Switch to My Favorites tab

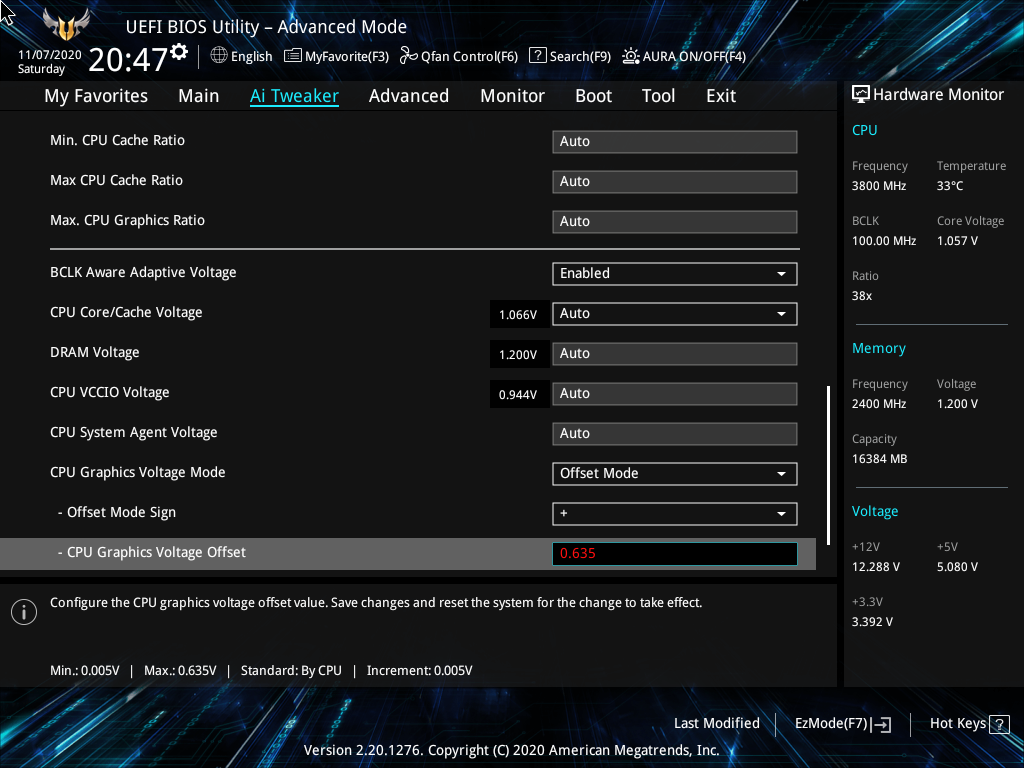coord(96,96)
